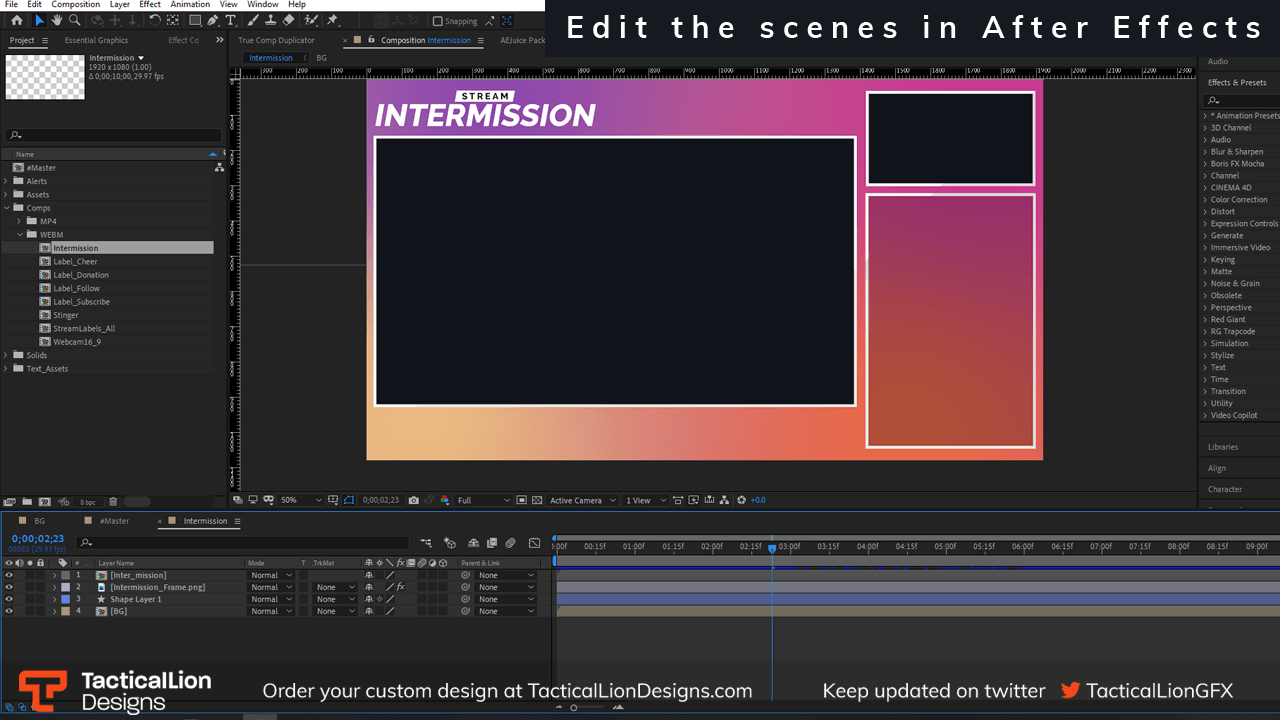The height and width of the screenshot is (720, 1280).
Task: Click the 8 bpc color depth button
Action: (x=88, y=501)
